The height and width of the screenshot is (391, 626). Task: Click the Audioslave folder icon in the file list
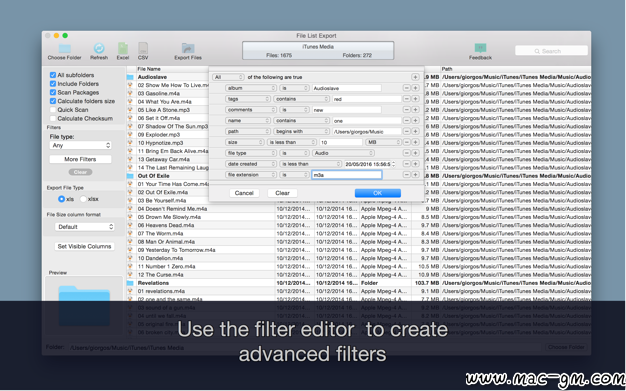(x=130, y=77)
